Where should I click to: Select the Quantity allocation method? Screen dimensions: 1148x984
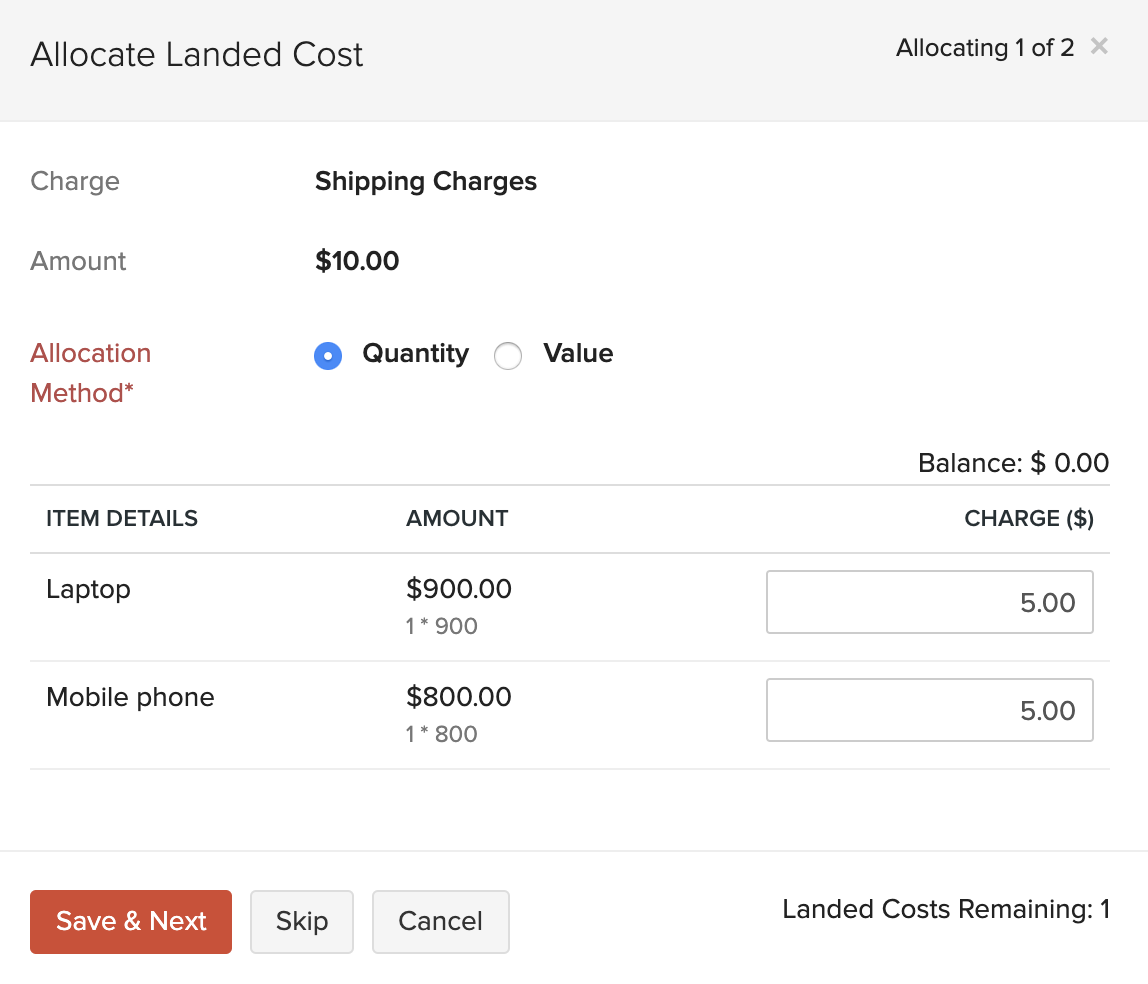click(328, 356)
